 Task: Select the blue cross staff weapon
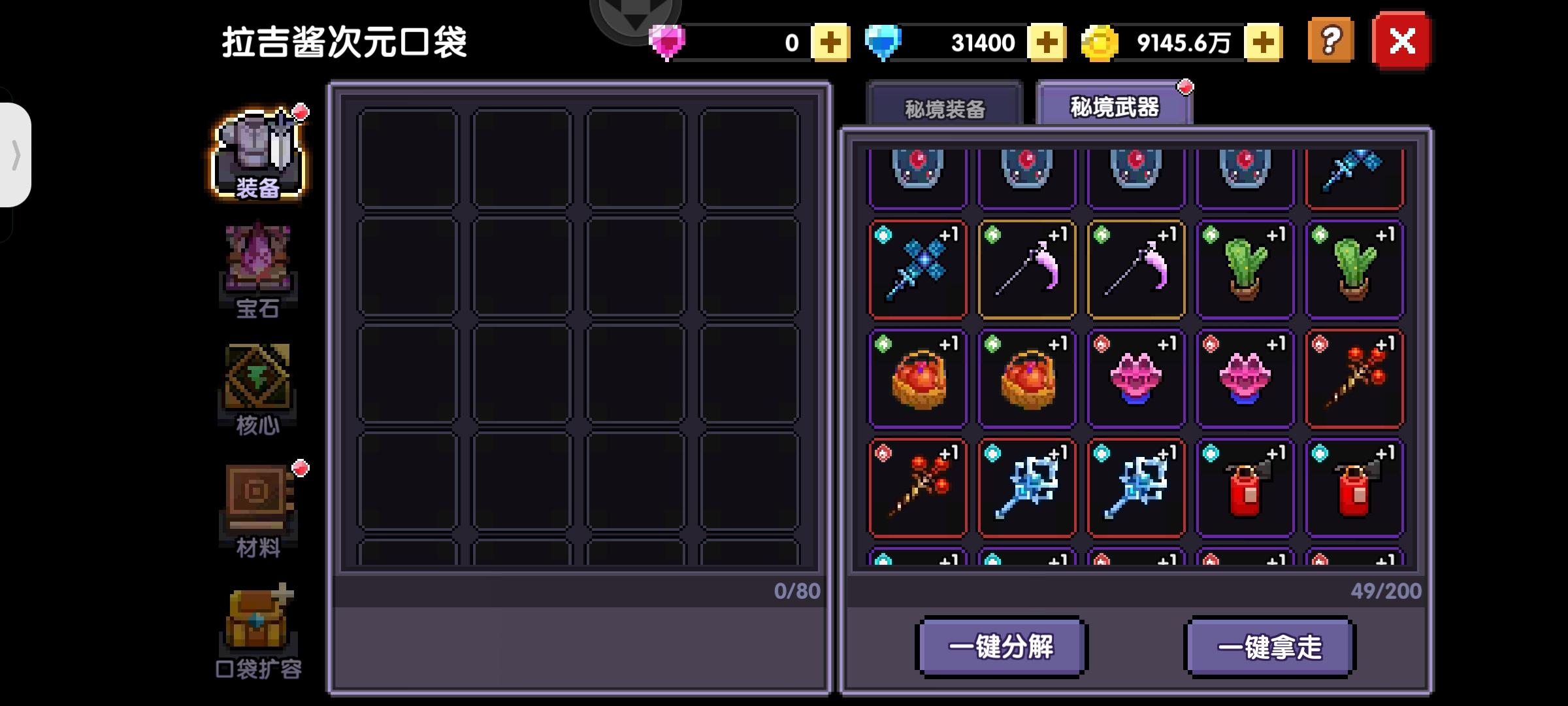pos(918,269)
